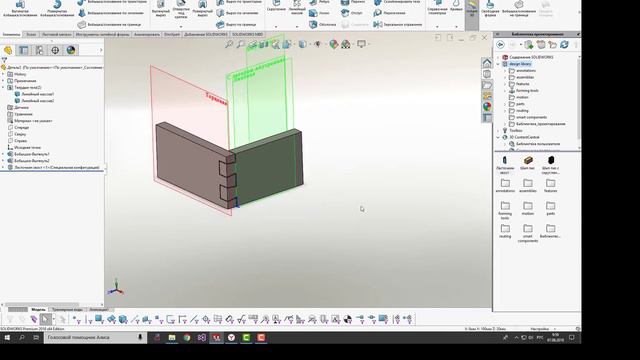Viewport: 640px width, 360px height.
Task: Open Edit Appearance from heads-up toolbar
Action: 333,44
